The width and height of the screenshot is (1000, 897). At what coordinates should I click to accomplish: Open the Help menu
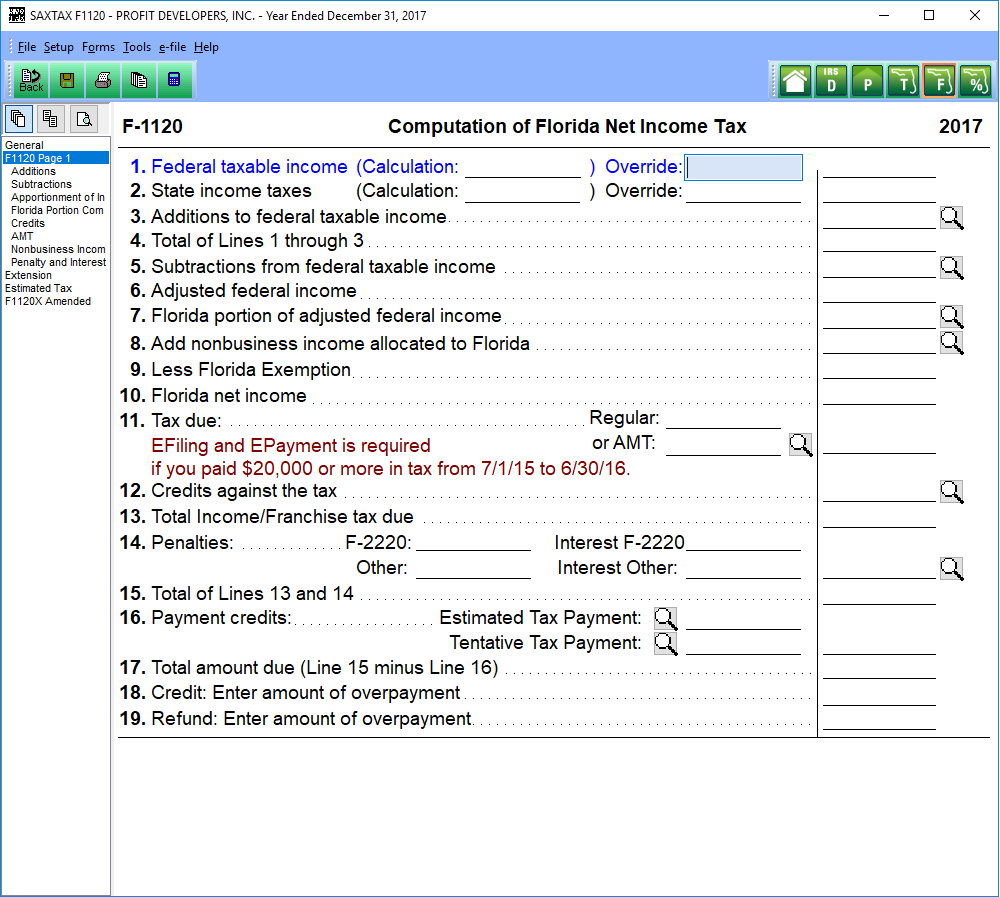click(206, 47)
